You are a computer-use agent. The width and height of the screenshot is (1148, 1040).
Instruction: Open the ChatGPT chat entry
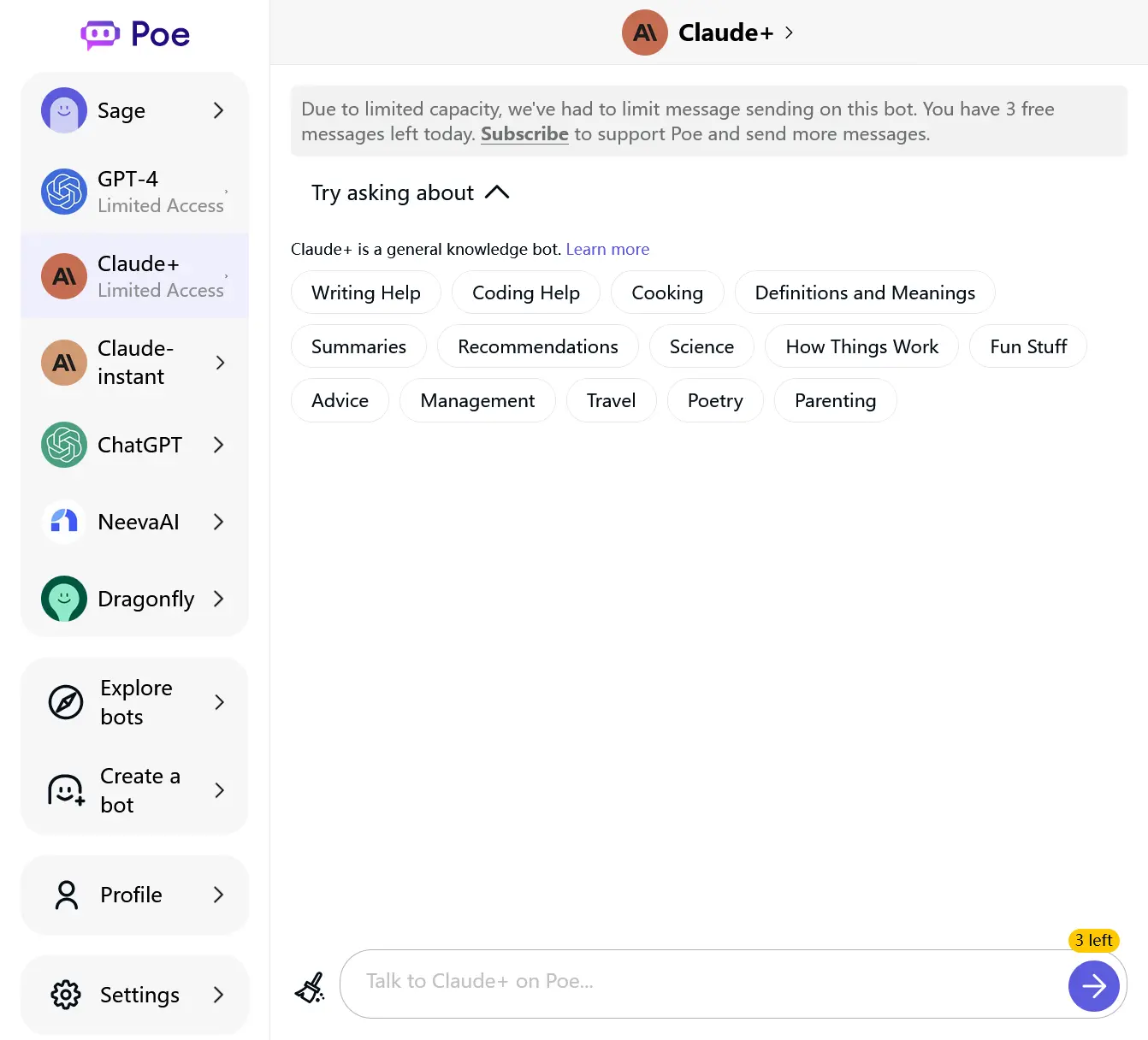(x=134, y=445)
